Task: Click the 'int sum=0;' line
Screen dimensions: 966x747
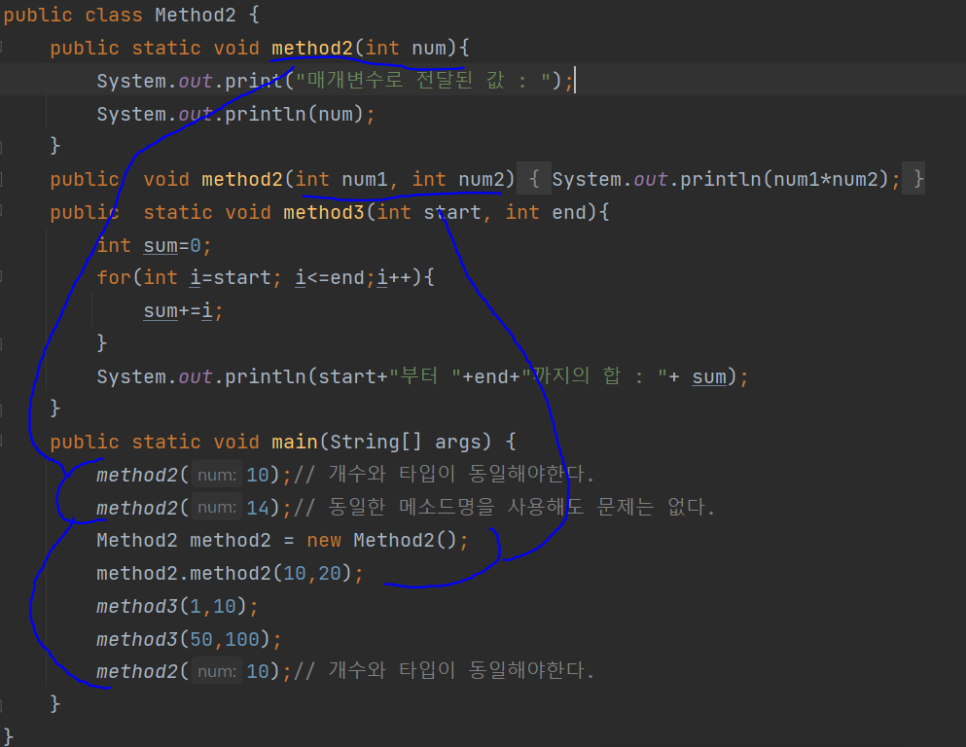Action: coord(154,246)
